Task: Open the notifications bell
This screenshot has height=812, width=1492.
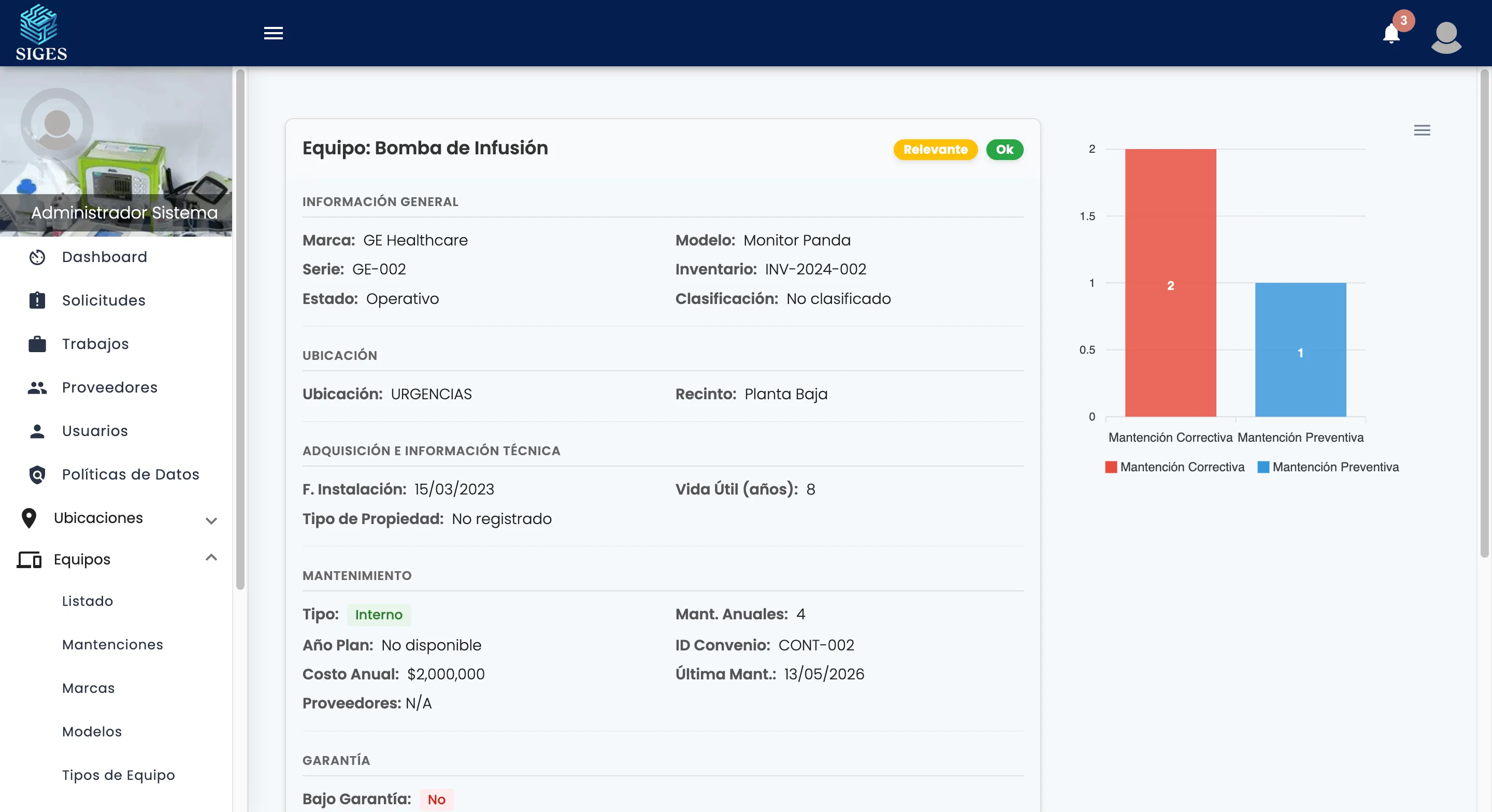Action: point(1391,34)
